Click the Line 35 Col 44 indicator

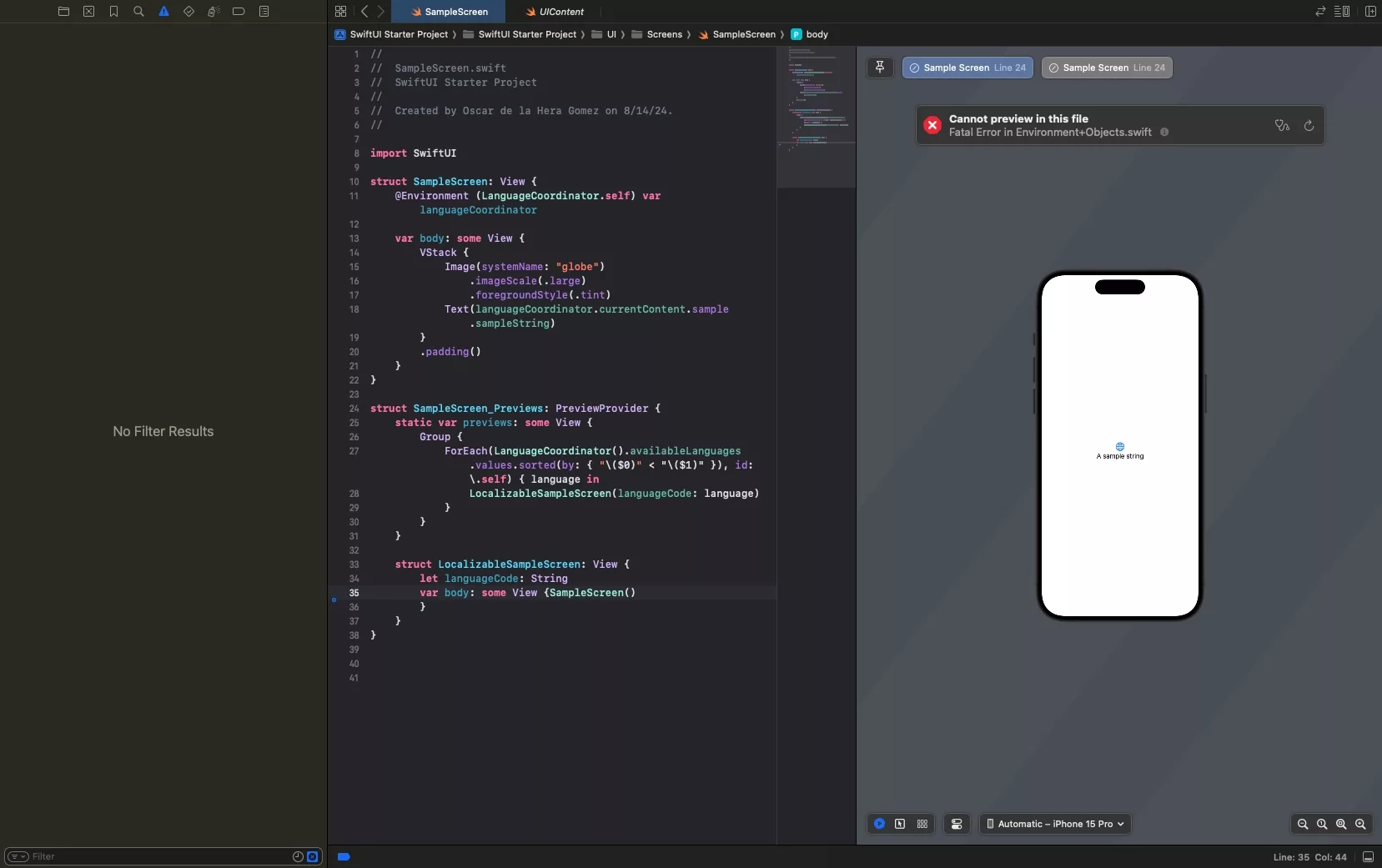(x=1309, y=857)
